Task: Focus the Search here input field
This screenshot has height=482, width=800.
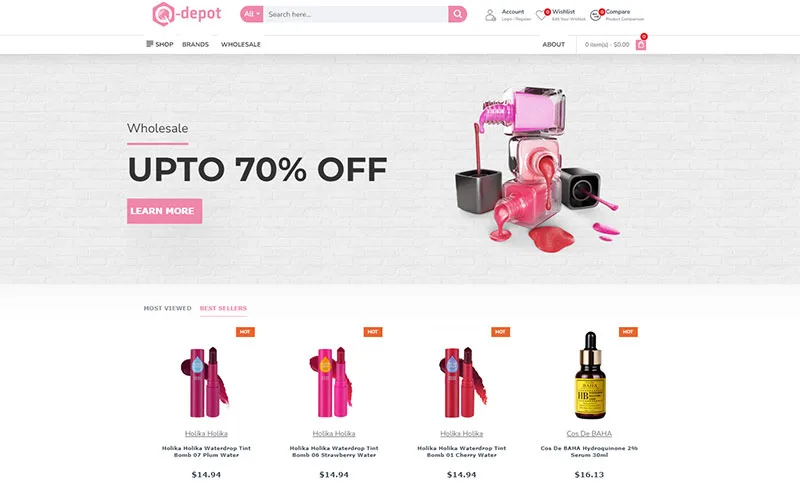Action: [356, 14]
